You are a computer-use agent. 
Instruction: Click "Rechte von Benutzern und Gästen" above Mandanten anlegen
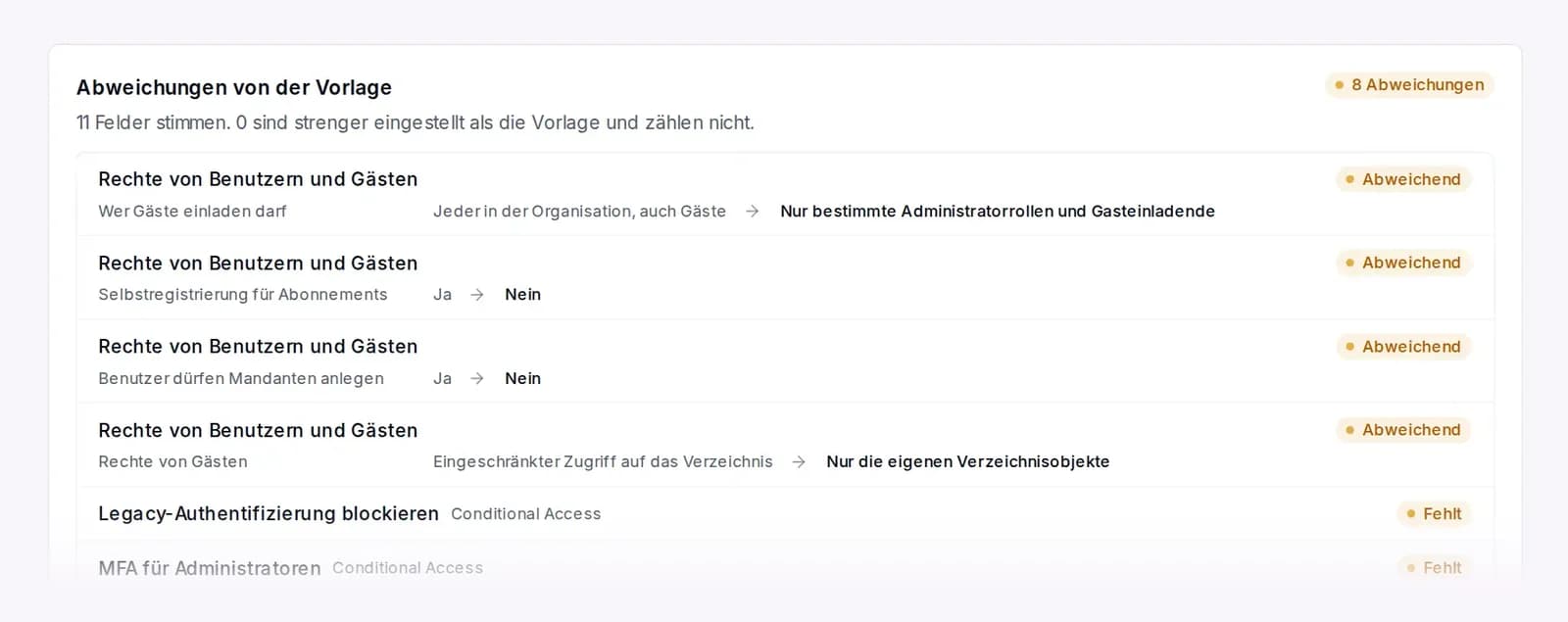coord(258,347)
